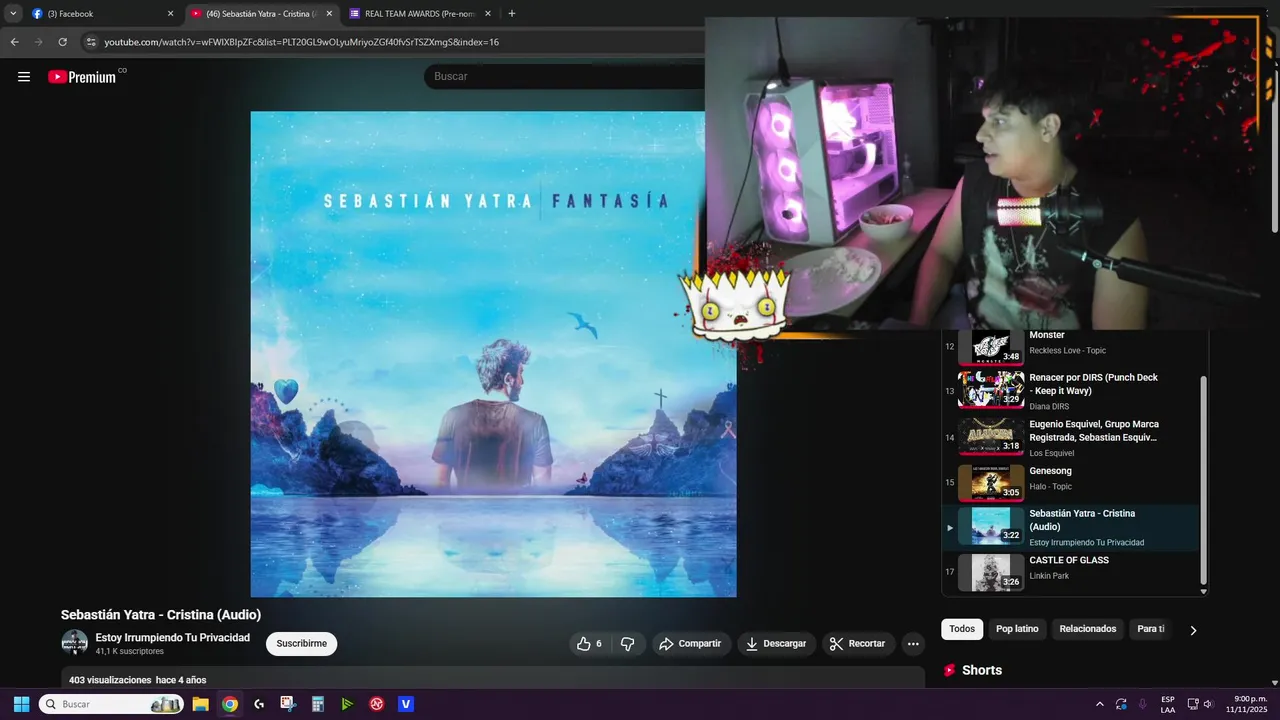Click the Shorts section heading
Viewport: 1280px width, 720px height.
pos(982,670)
